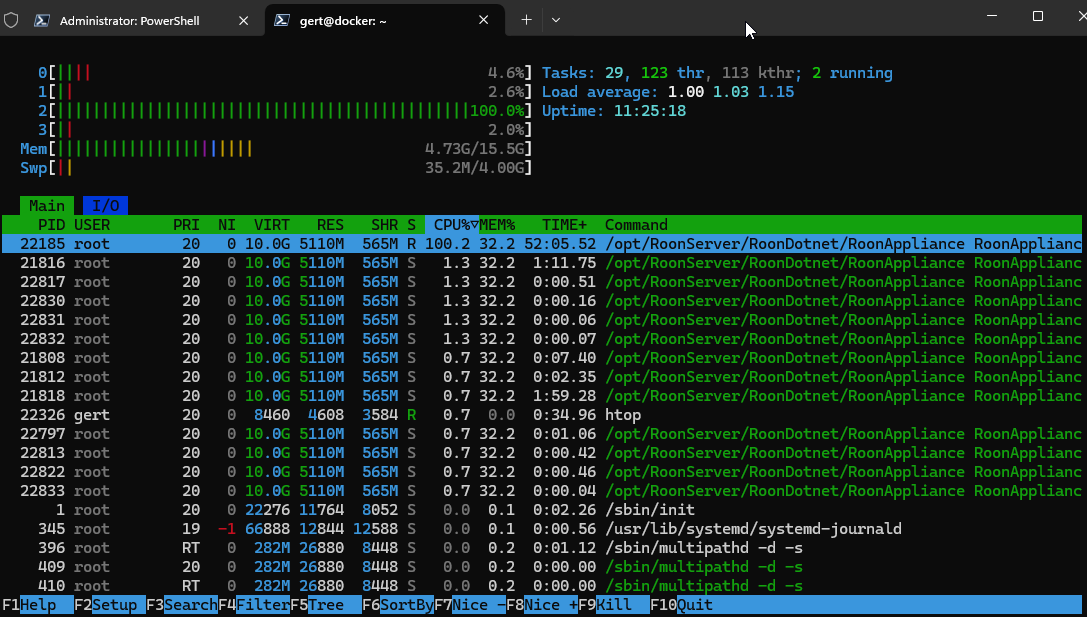This screenshot has width=1087, height=617.
Task: Click F7 Nice - in the function bar
Action: (471, 605)
